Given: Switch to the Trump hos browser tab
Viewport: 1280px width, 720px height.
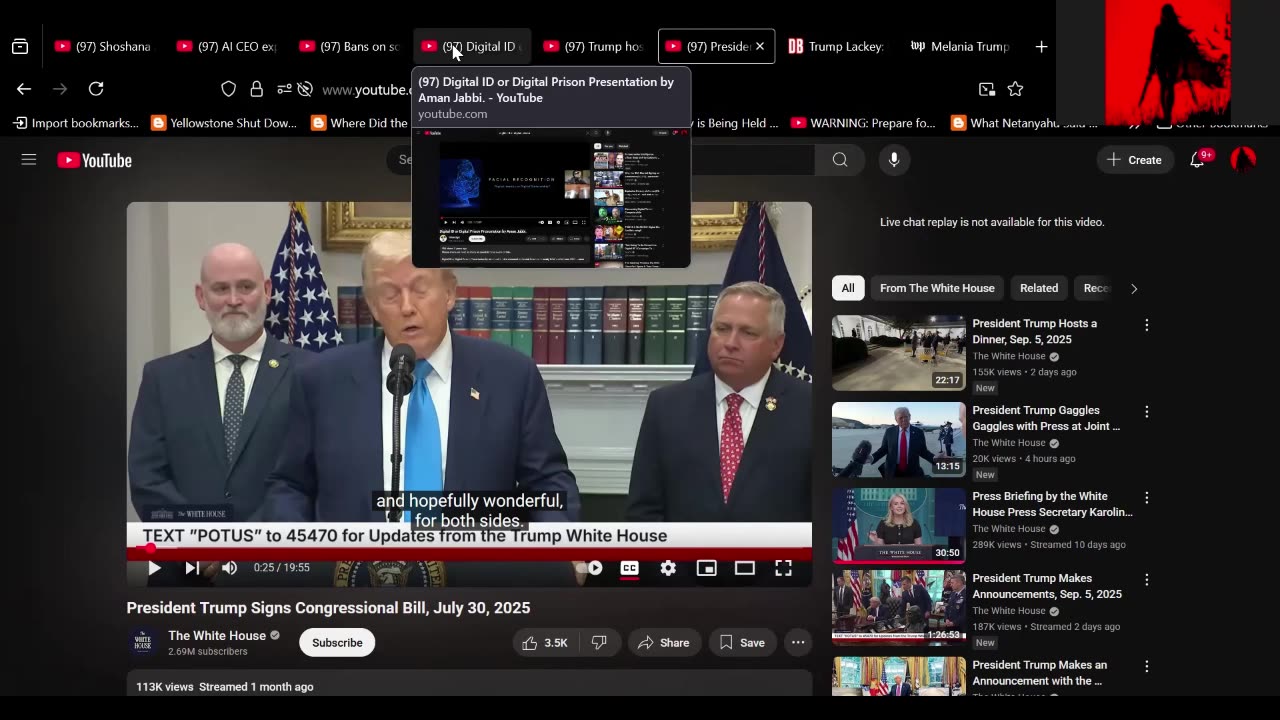Looking at the screenshot, I should click(x=594, y=46).
